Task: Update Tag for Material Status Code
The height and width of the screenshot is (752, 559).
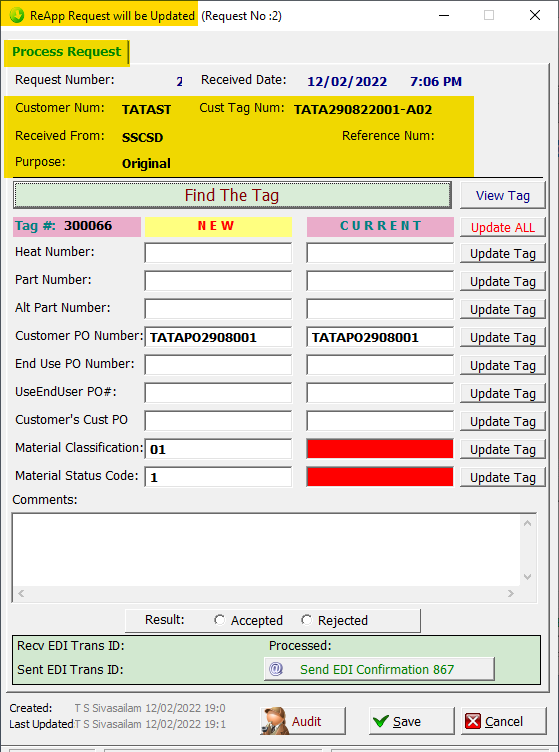Action: tap(502, 477)
